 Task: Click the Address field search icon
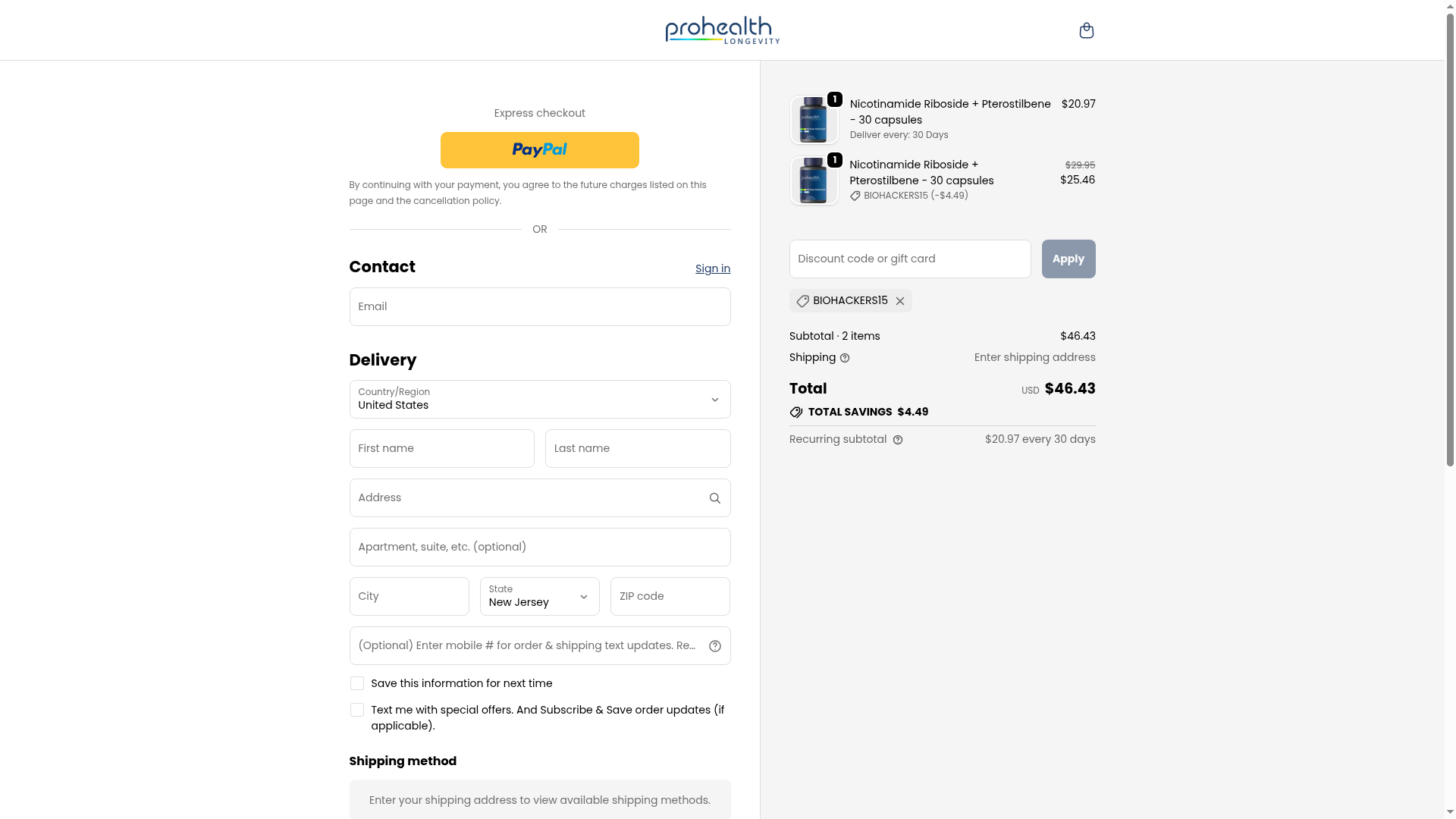click(714, 498)
